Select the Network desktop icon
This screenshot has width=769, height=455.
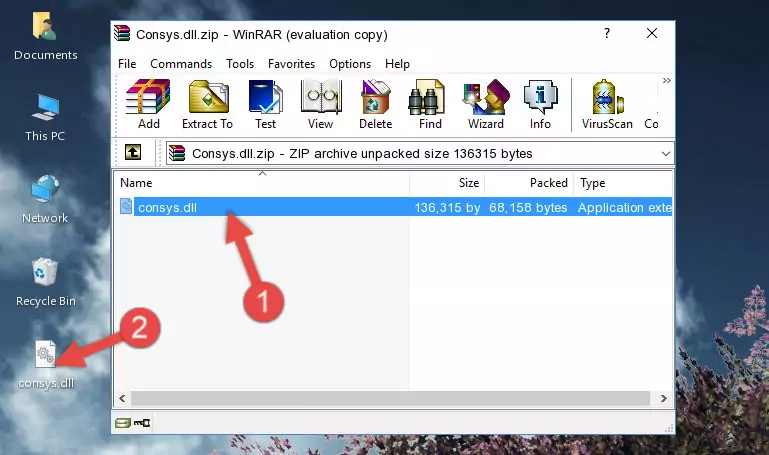(x=45, y=200)
